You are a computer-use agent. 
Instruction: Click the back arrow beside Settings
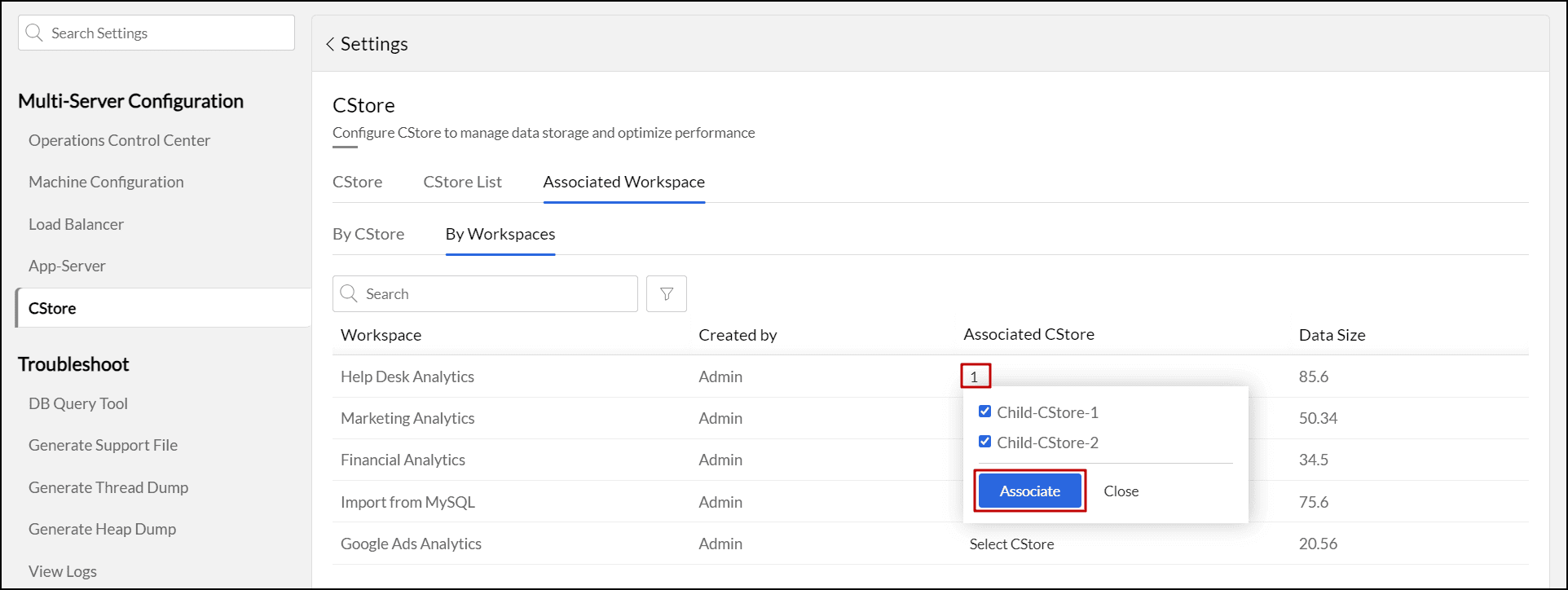coord(330,44)
